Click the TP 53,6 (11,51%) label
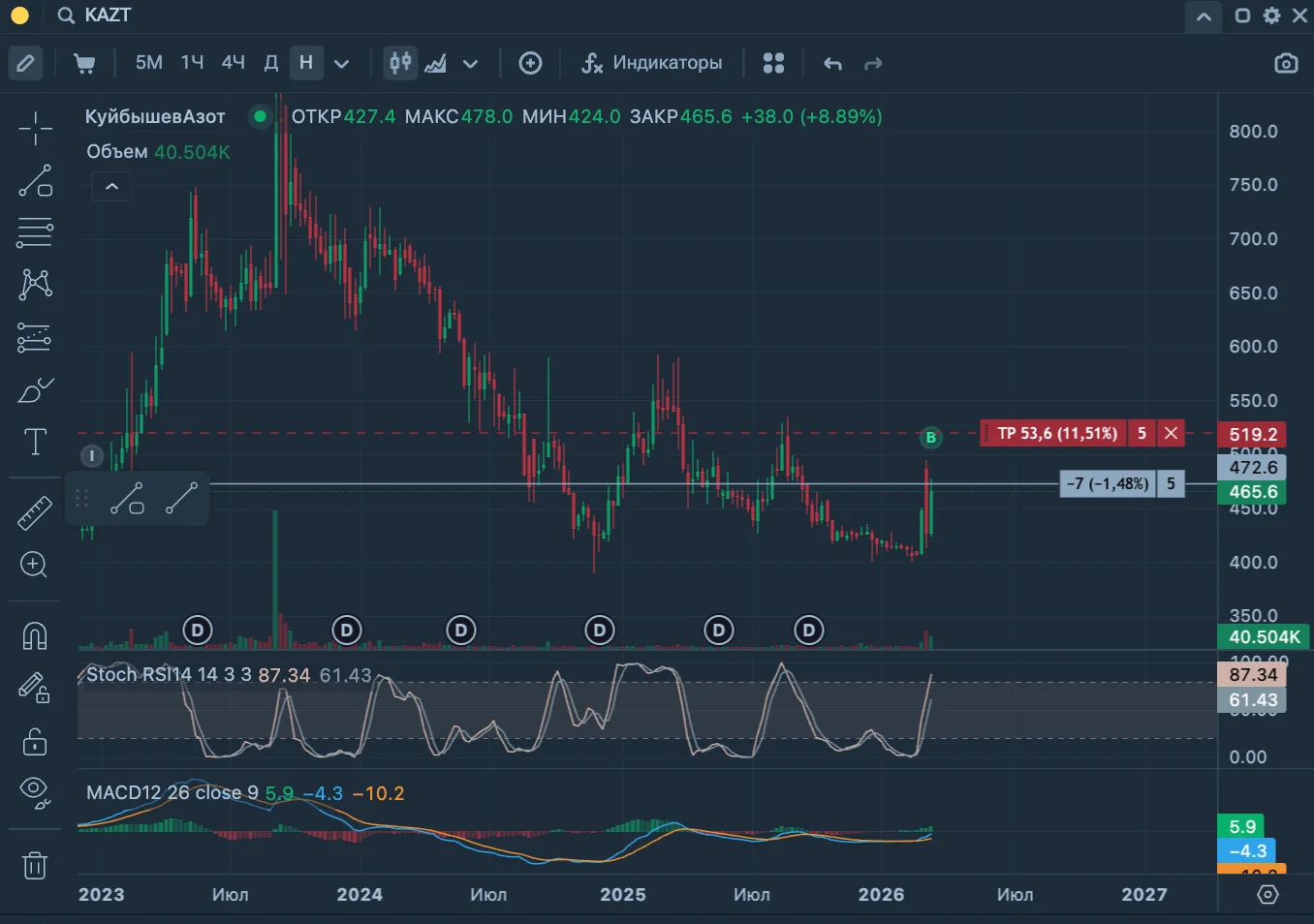 1057,433
